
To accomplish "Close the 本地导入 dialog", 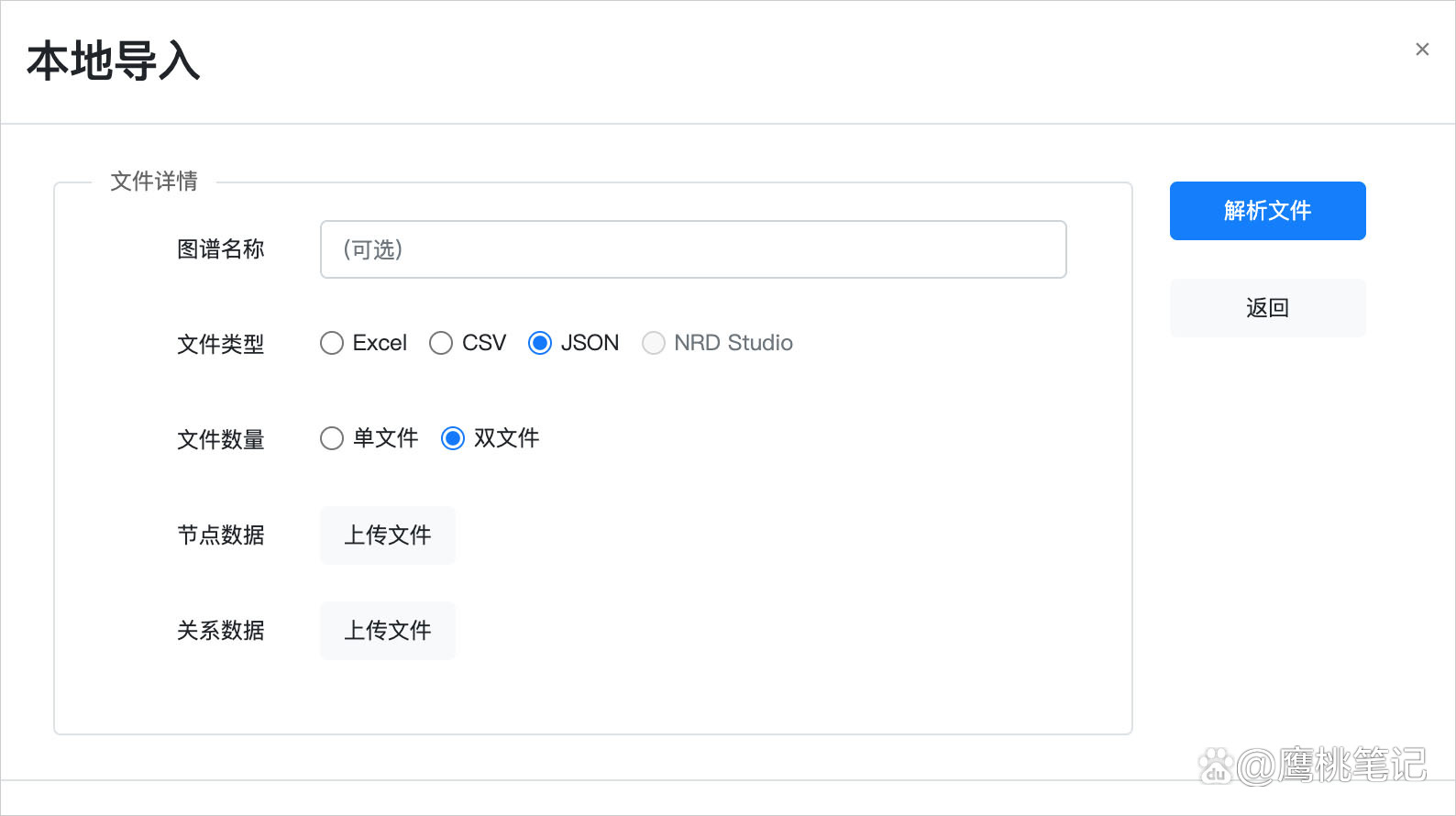I will [x=1422, y=49].
